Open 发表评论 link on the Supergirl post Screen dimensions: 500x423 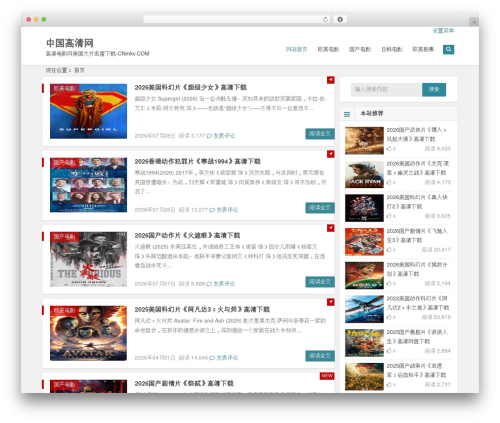click(x=224, y=136)
